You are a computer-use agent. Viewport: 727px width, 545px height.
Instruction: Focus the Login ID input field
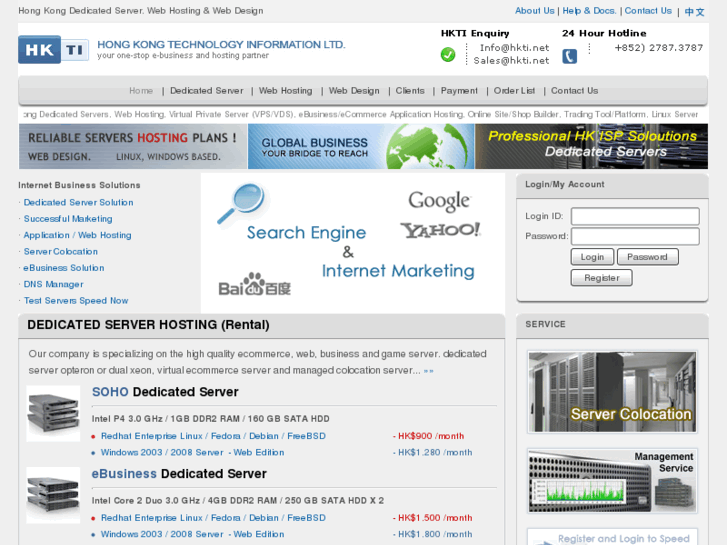(635, 216)
